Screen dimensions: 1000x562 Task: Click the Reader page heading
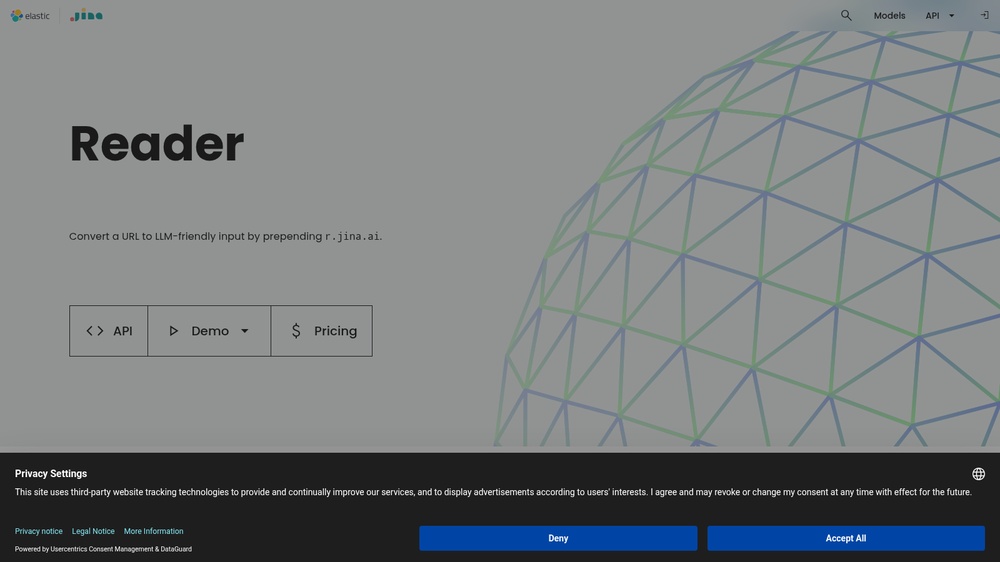[x=157, y=144]
